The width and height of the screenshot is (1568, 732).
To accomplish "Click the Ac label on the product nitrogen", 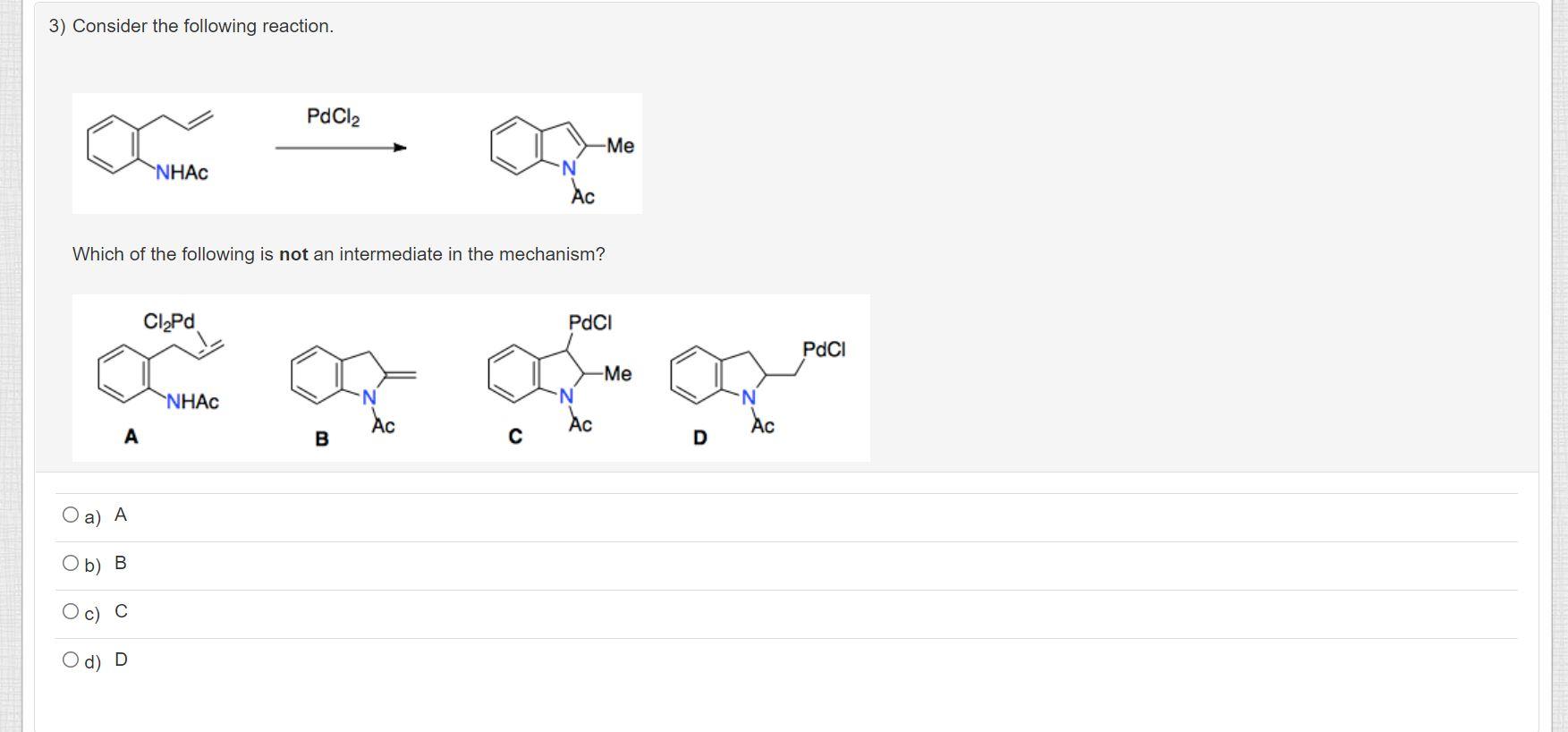I will pos(583,196).
